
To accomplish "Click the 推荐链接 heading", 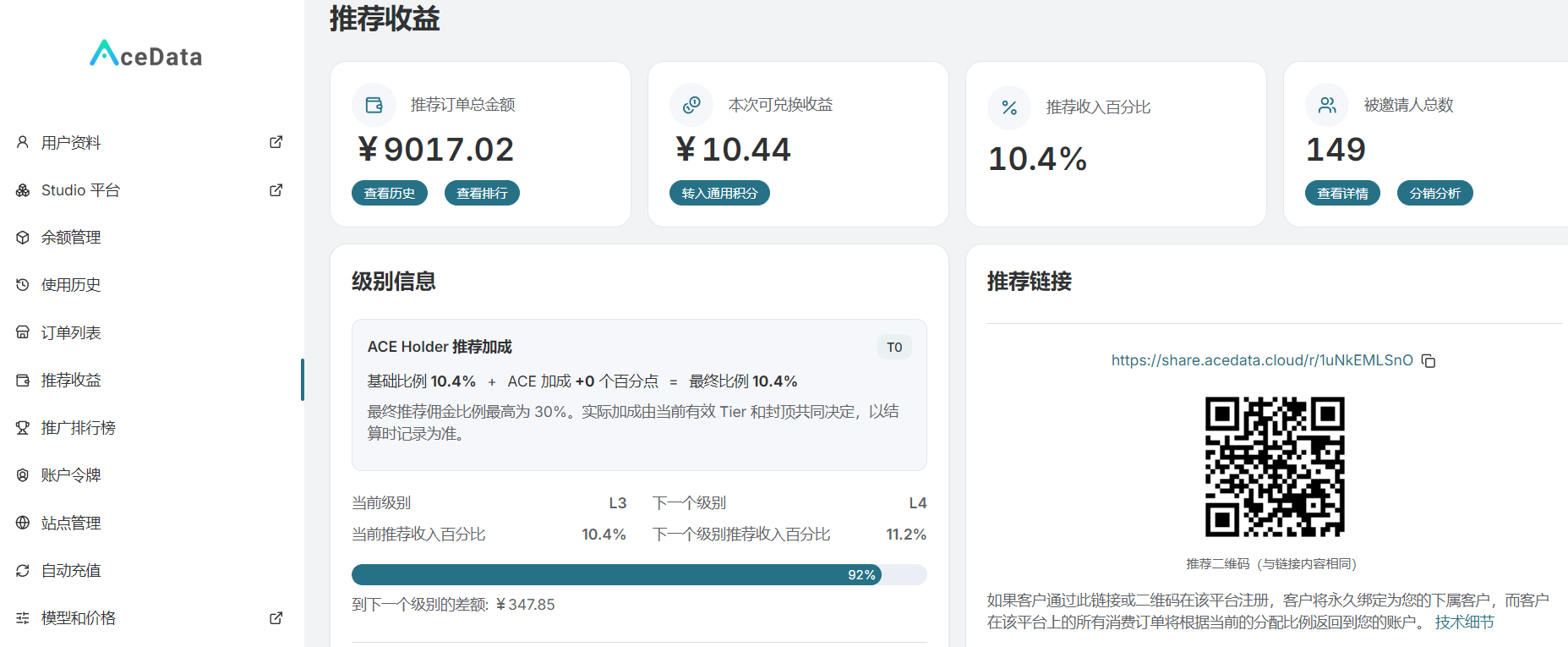I will pos(1030,282).
